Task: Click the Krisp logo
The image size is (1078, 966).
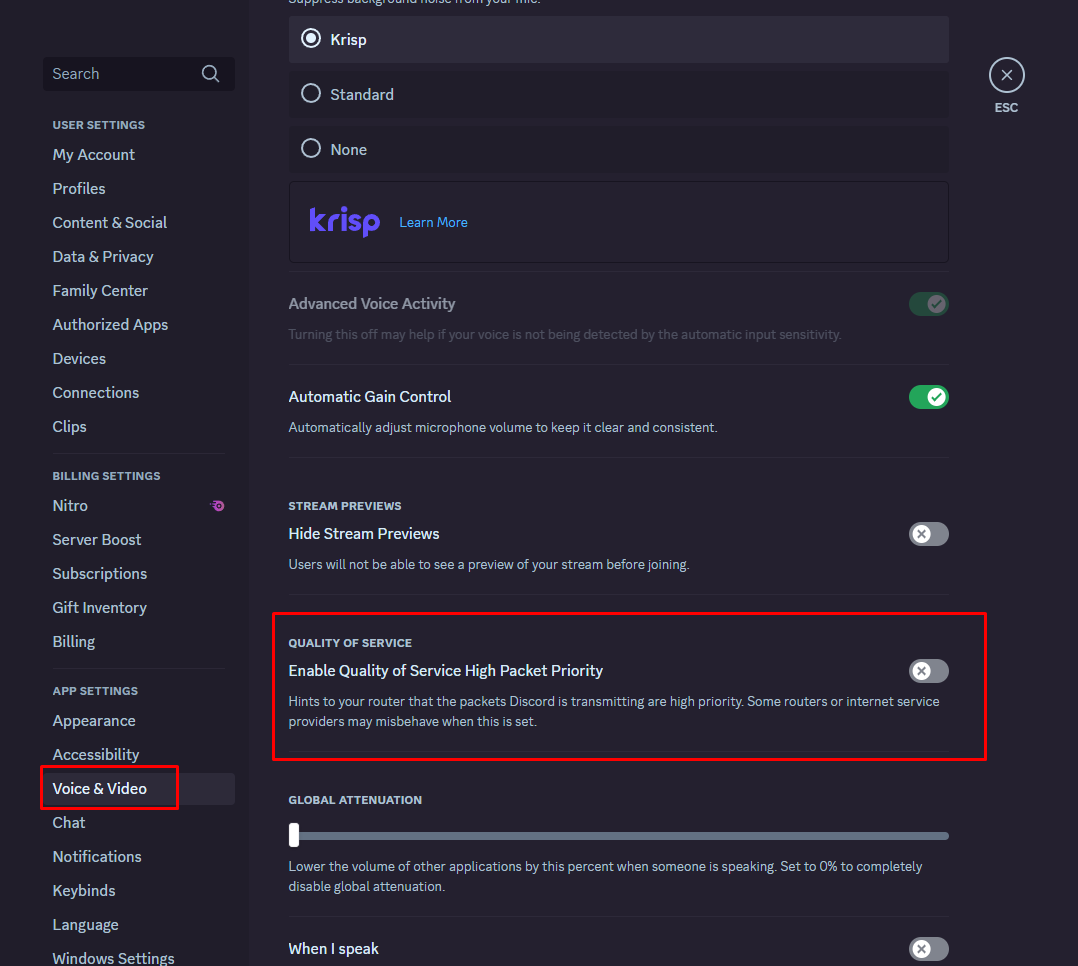Action: point(344,222)
